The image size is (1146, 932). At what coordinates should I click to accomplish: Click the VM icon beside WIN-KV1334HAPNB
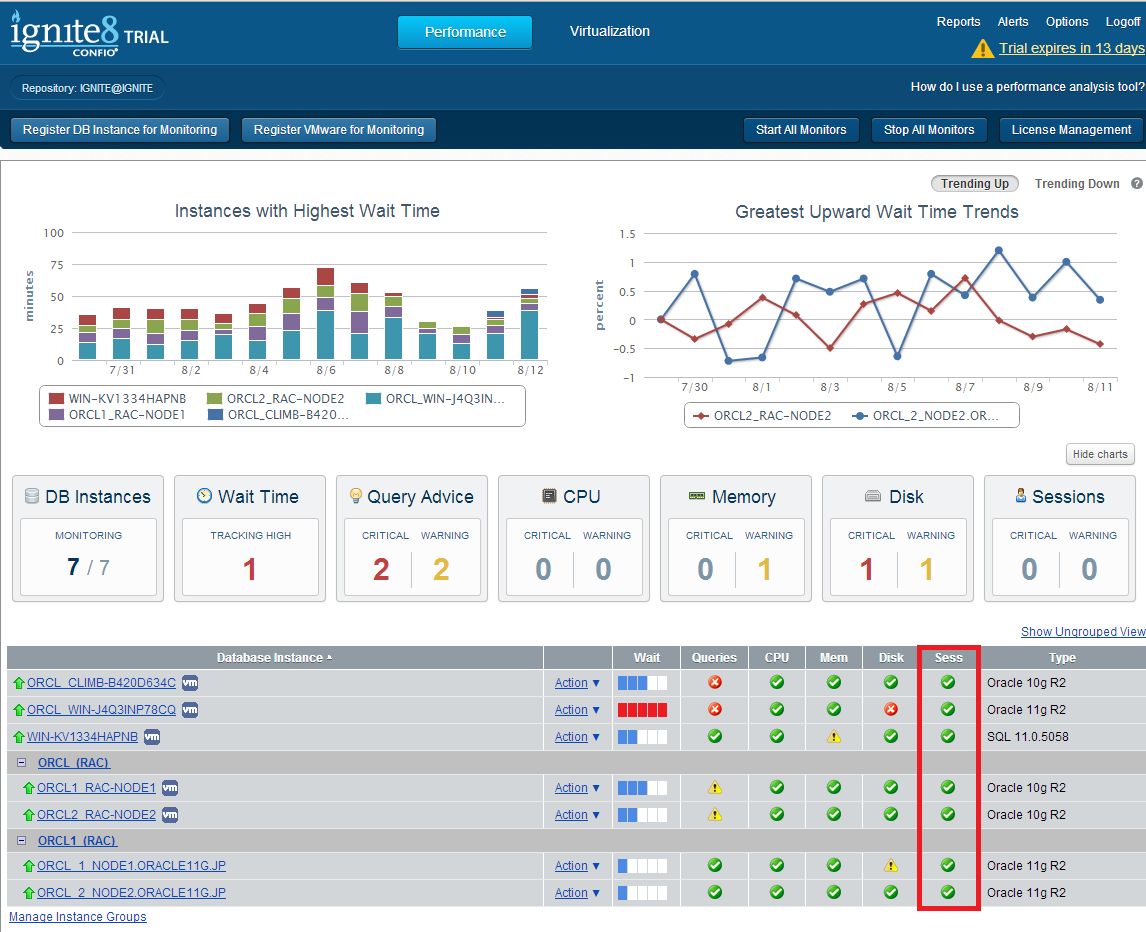click(152, 737)
